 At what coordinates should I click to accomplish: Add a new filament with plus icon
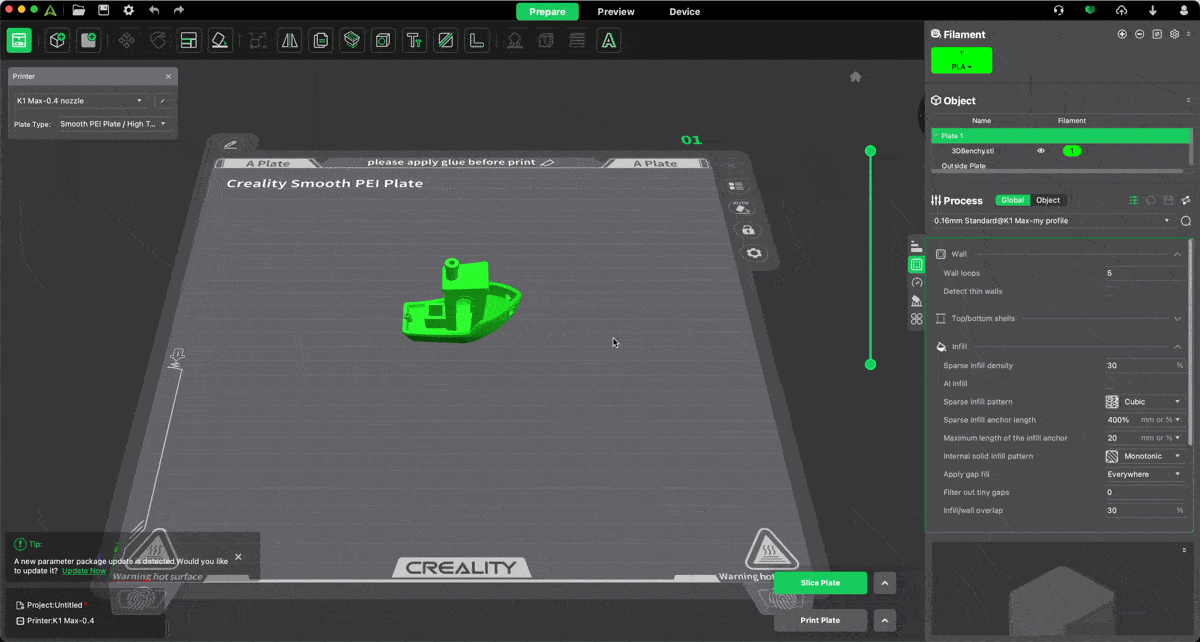coord(1122,34)
